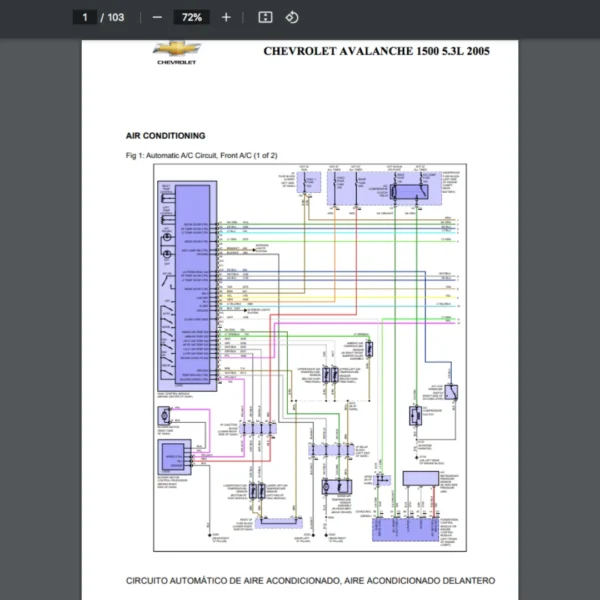Click the A/C compressor clutch component symbol
Viewport: 600px width, 600px height.
414,416
